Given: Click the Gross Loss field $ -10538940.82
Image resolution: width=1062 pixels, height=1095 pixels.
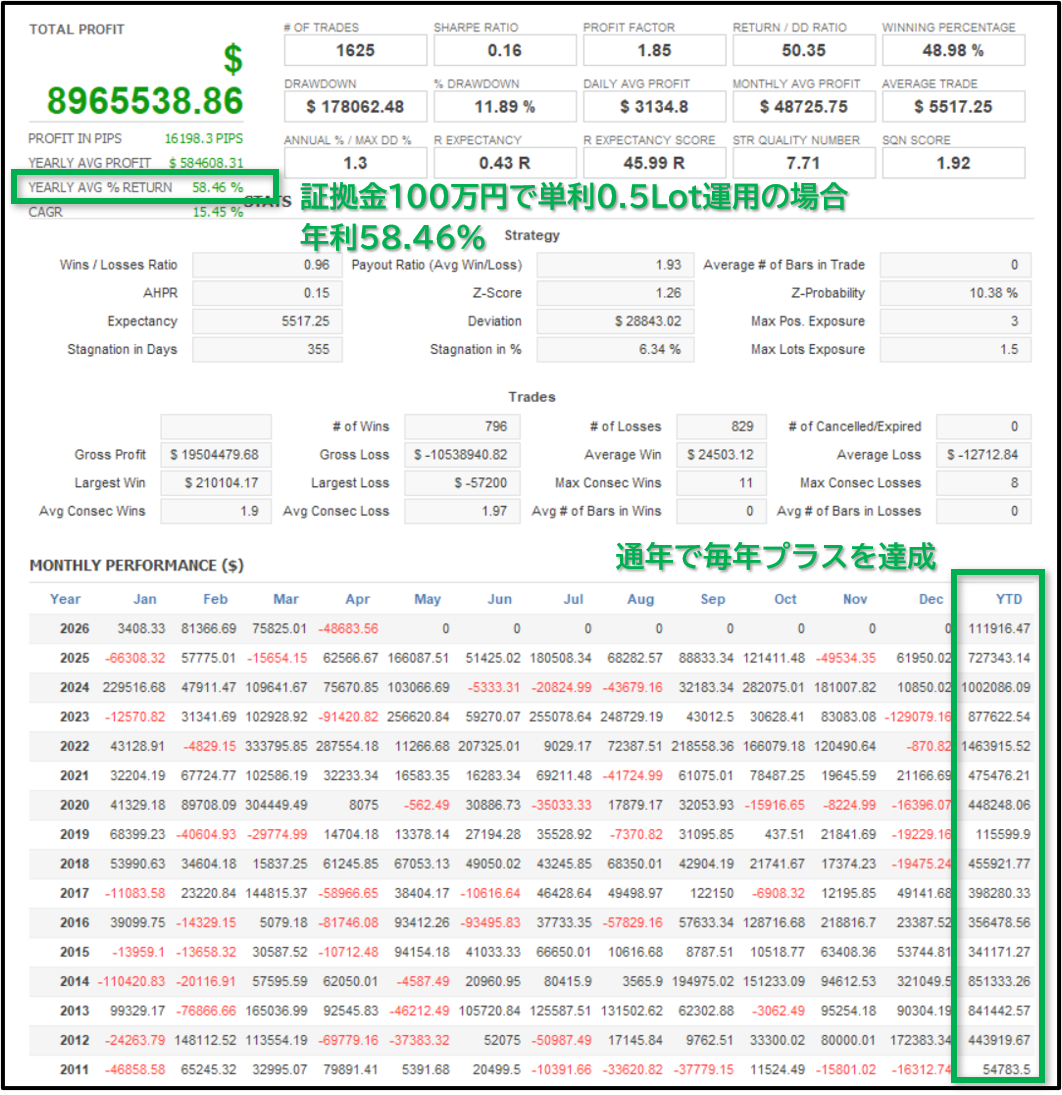Looking at the screenshot, I should tap(462, 455).
